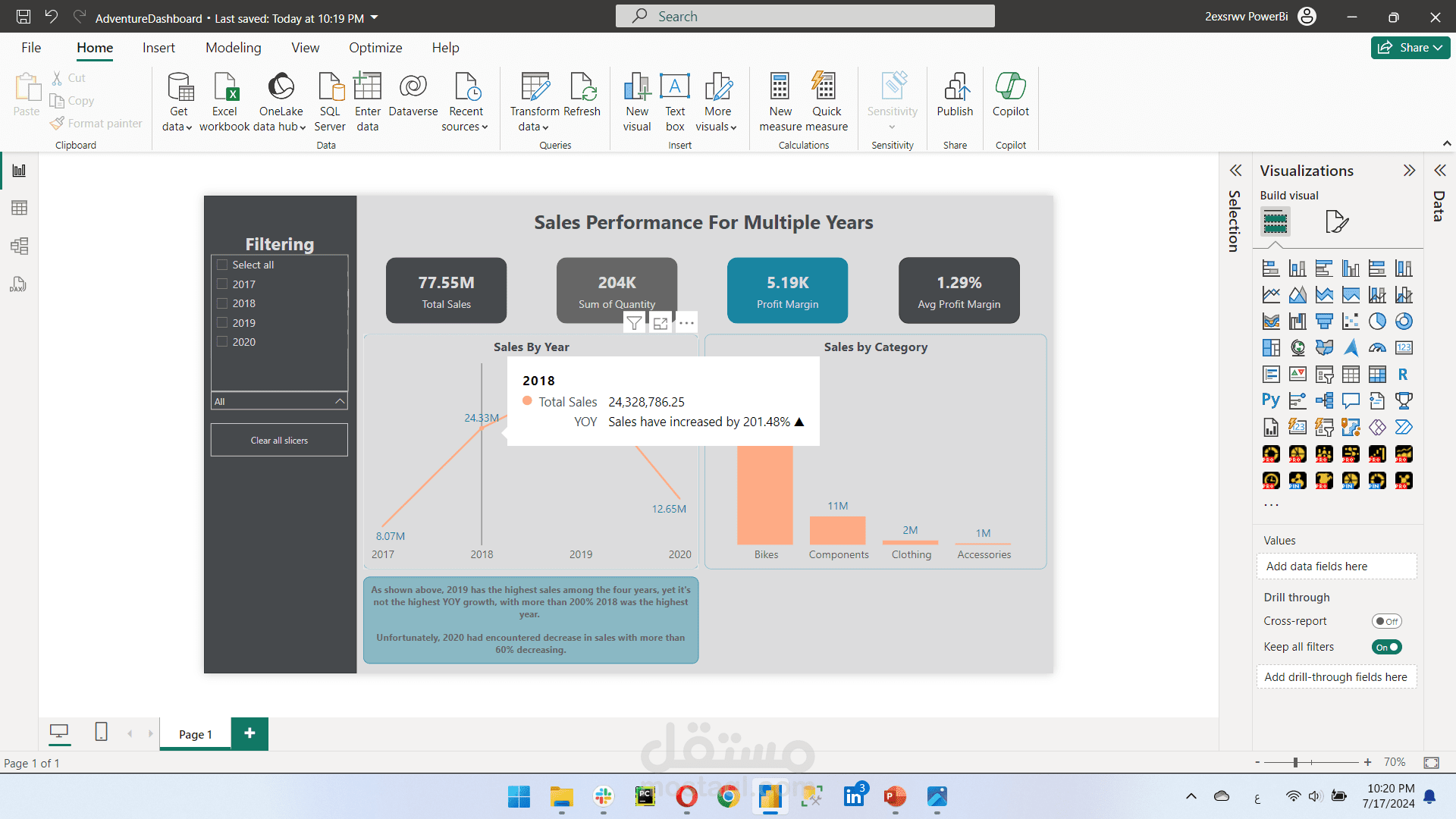Click Focus mode icon on chart
The image size is (1456, 819).
click(661, 324)
